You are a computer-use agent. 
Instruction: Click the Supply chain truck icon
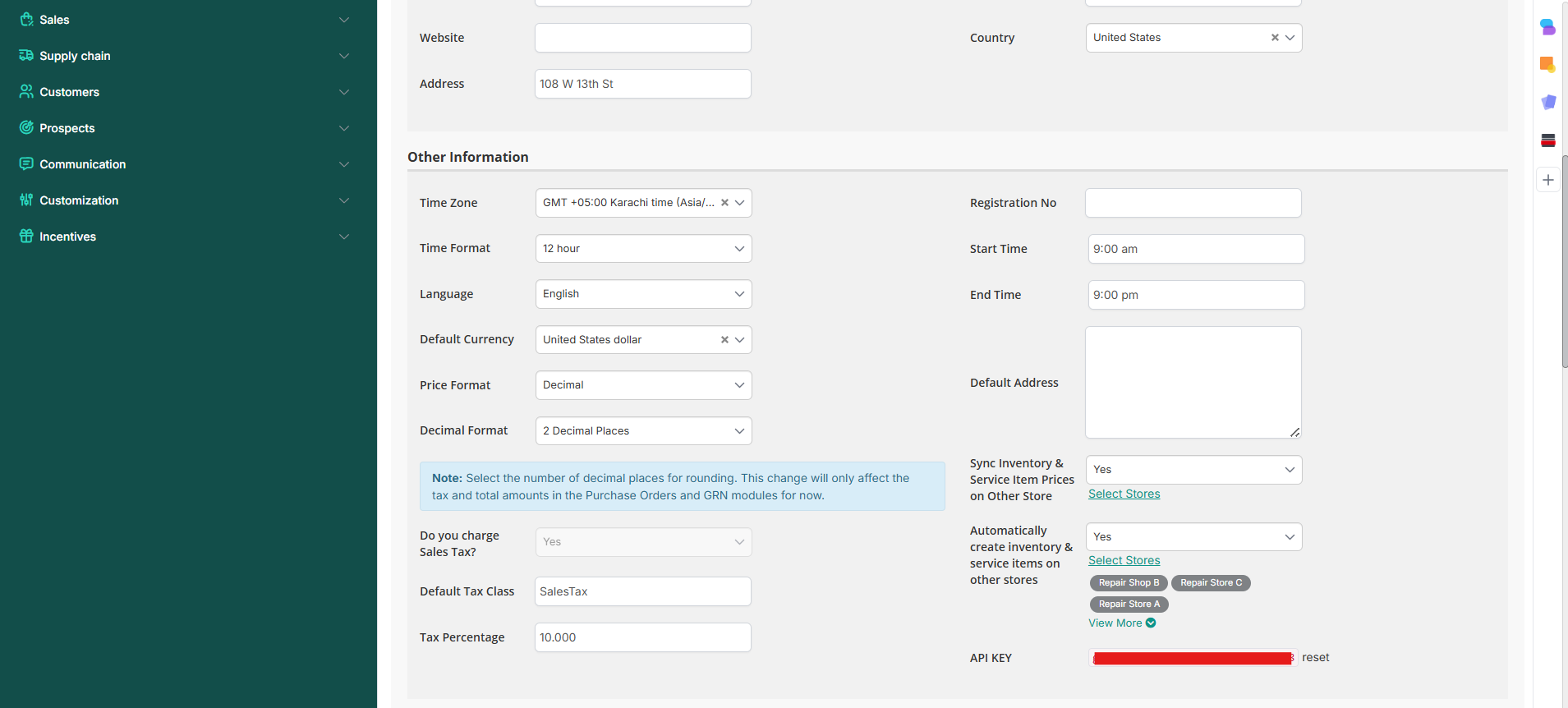coord(26,56)
